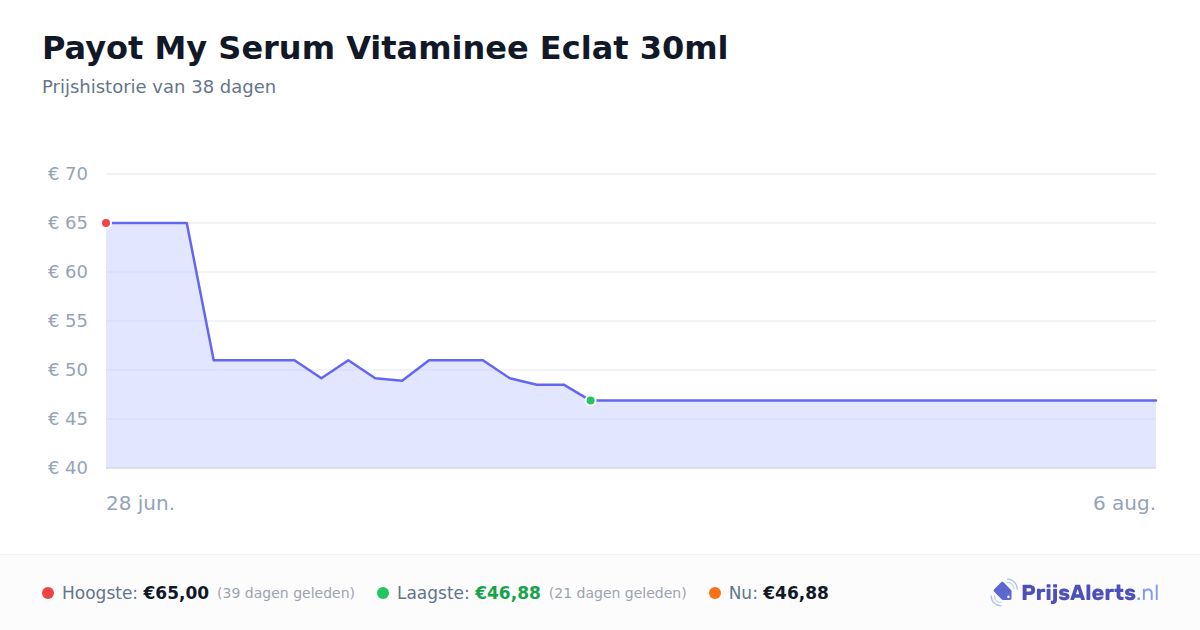Click the 28 jun. start date label
Screen dimensions: 1200x630
coord(141,503)
